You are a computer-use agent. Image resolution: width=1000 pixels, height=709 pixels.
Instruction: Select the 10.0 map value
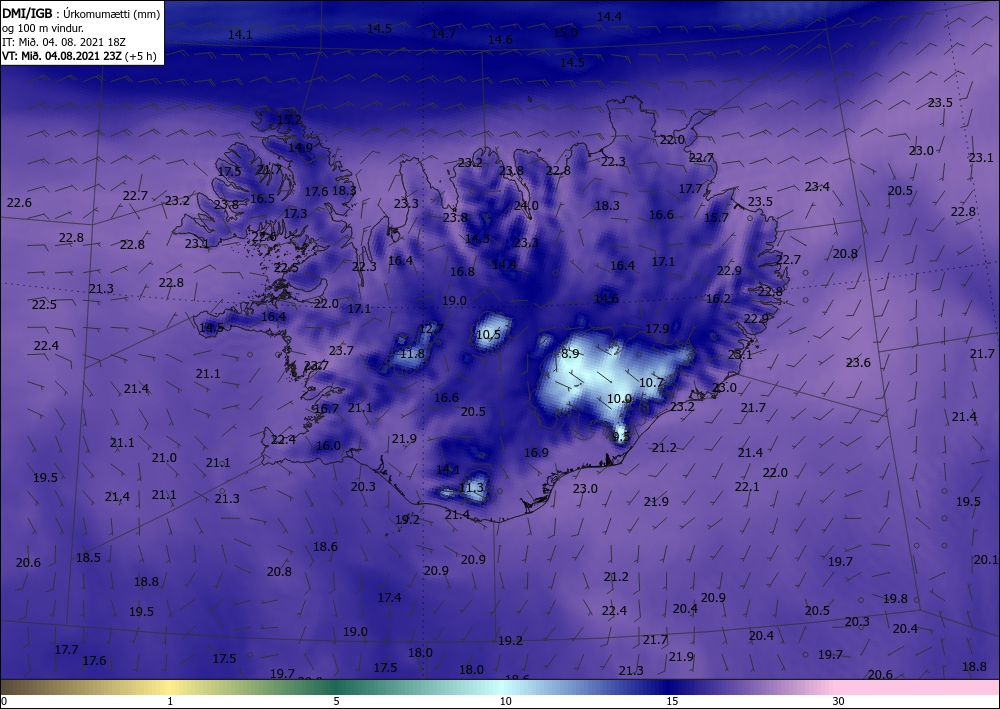tap(619, 398)
